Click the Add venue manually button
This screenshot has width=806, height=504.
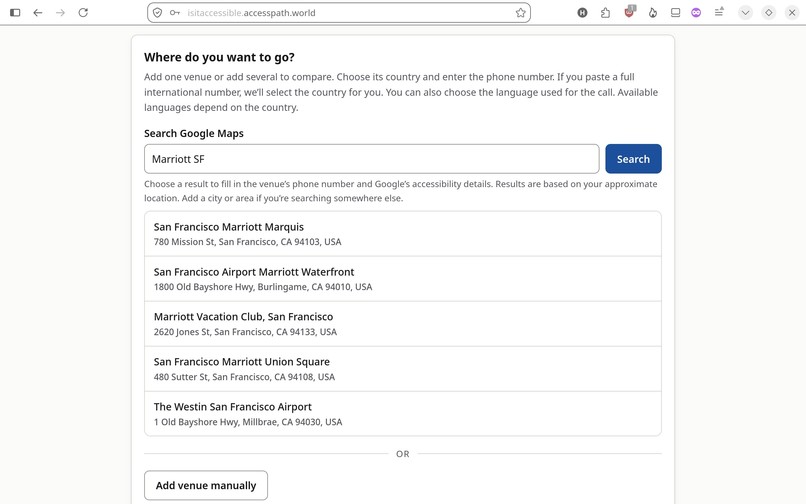tap(206, 485)
